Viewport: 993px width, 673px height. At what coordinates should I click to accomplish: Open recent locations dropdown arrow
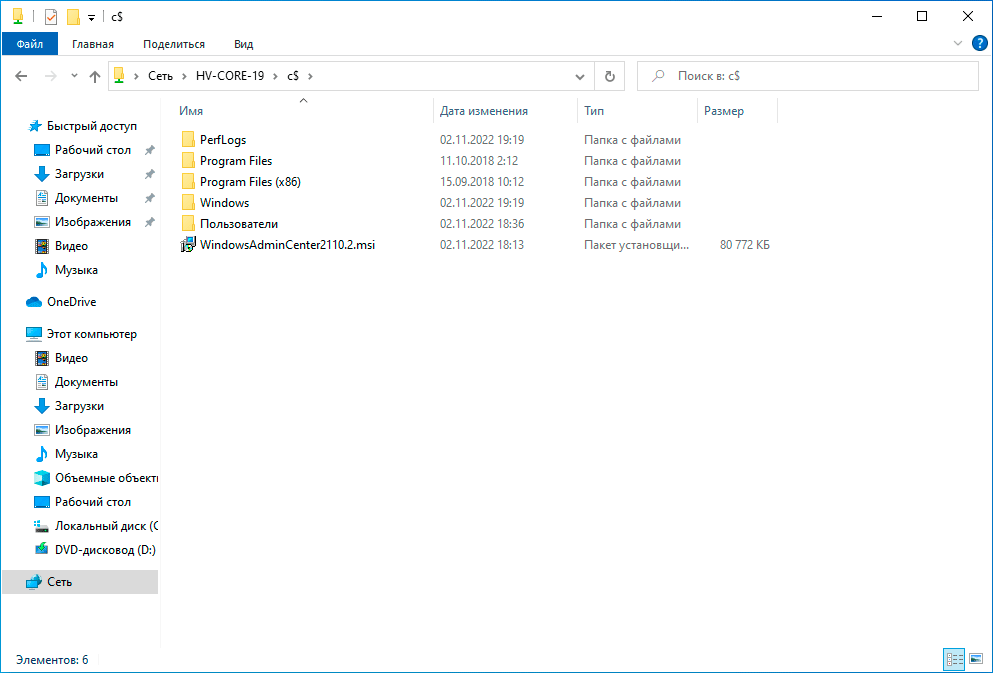pos(74,76)
